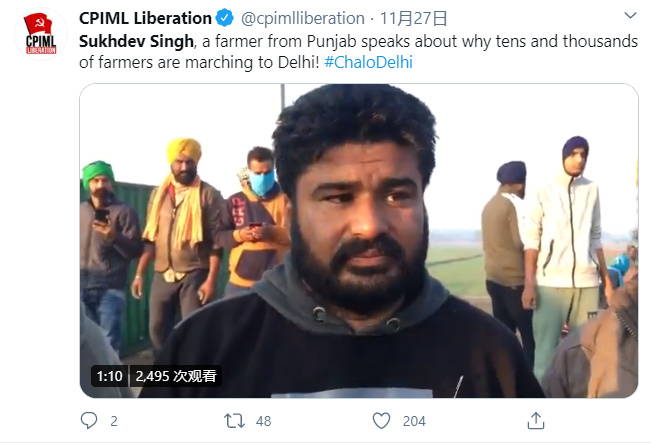Click the blue verified badge

point(225,18)
